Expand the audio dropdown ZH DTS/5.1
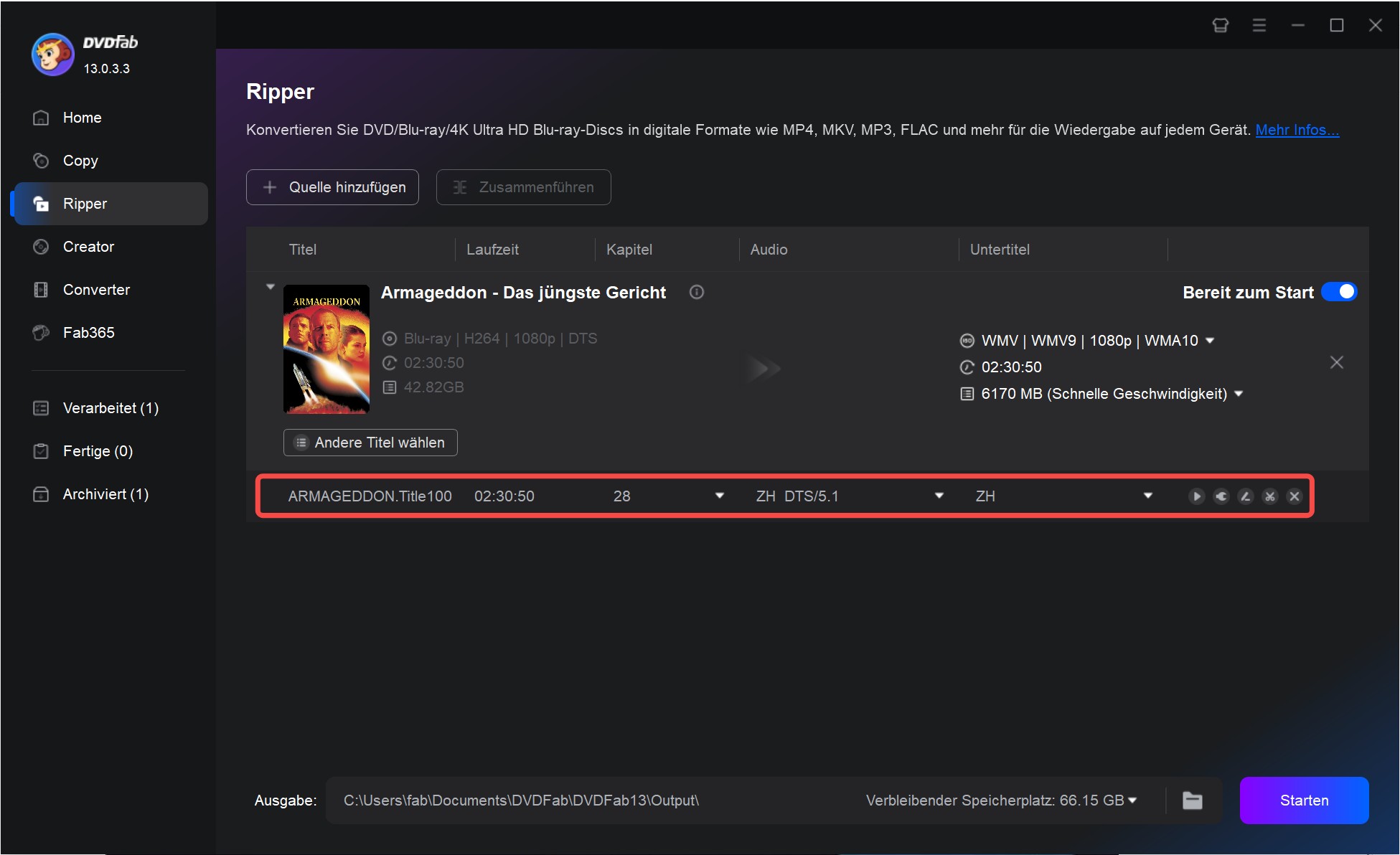The height and width of the screenshot is (855, 1400). coord(939,496)
